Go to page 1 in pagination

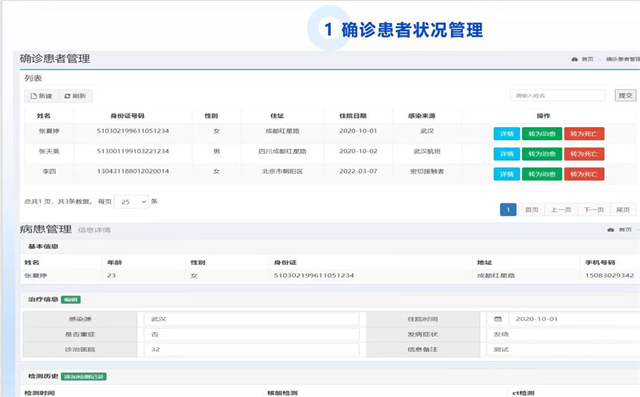508,210
